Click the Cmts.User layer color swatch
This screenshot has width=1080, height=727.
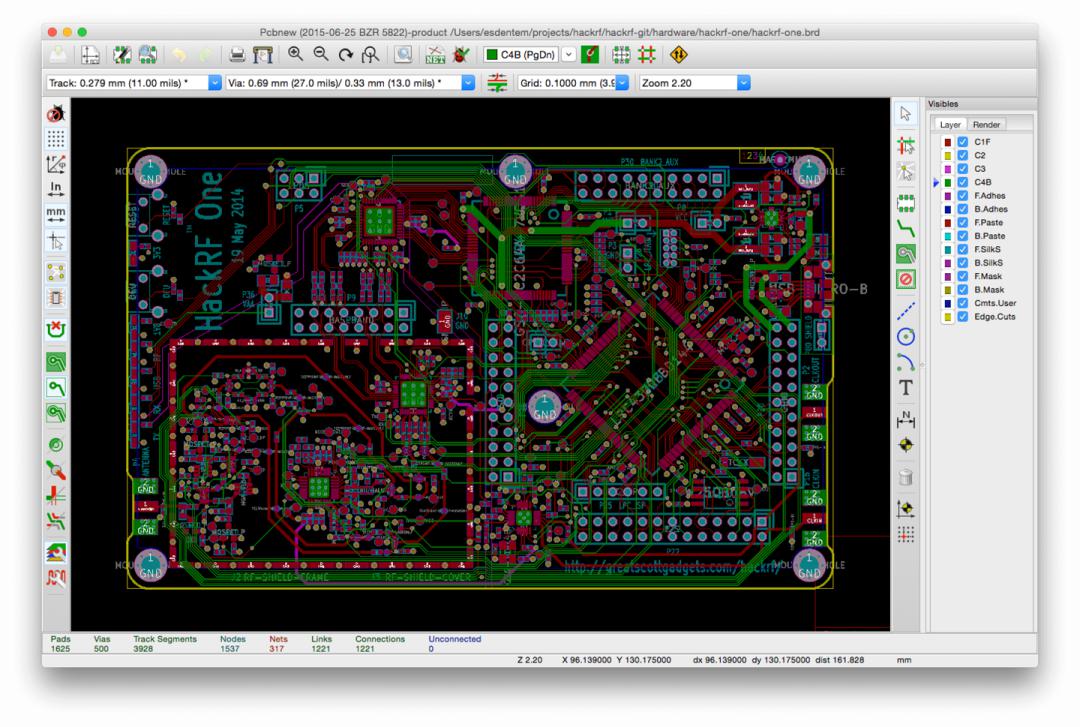point(948,303)
